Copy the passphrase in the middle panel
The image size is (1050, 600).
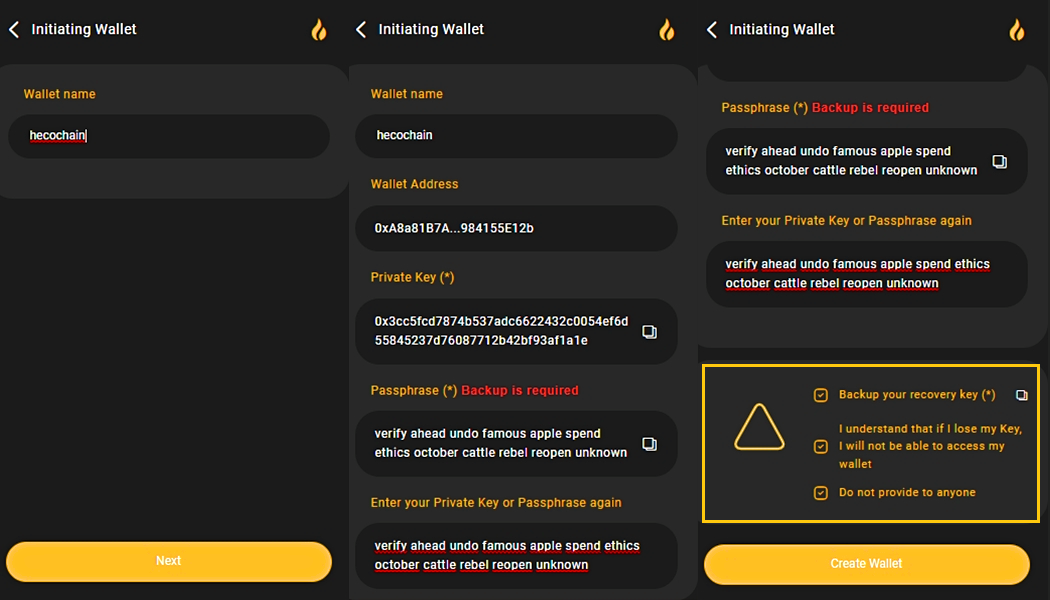[649, 443]
